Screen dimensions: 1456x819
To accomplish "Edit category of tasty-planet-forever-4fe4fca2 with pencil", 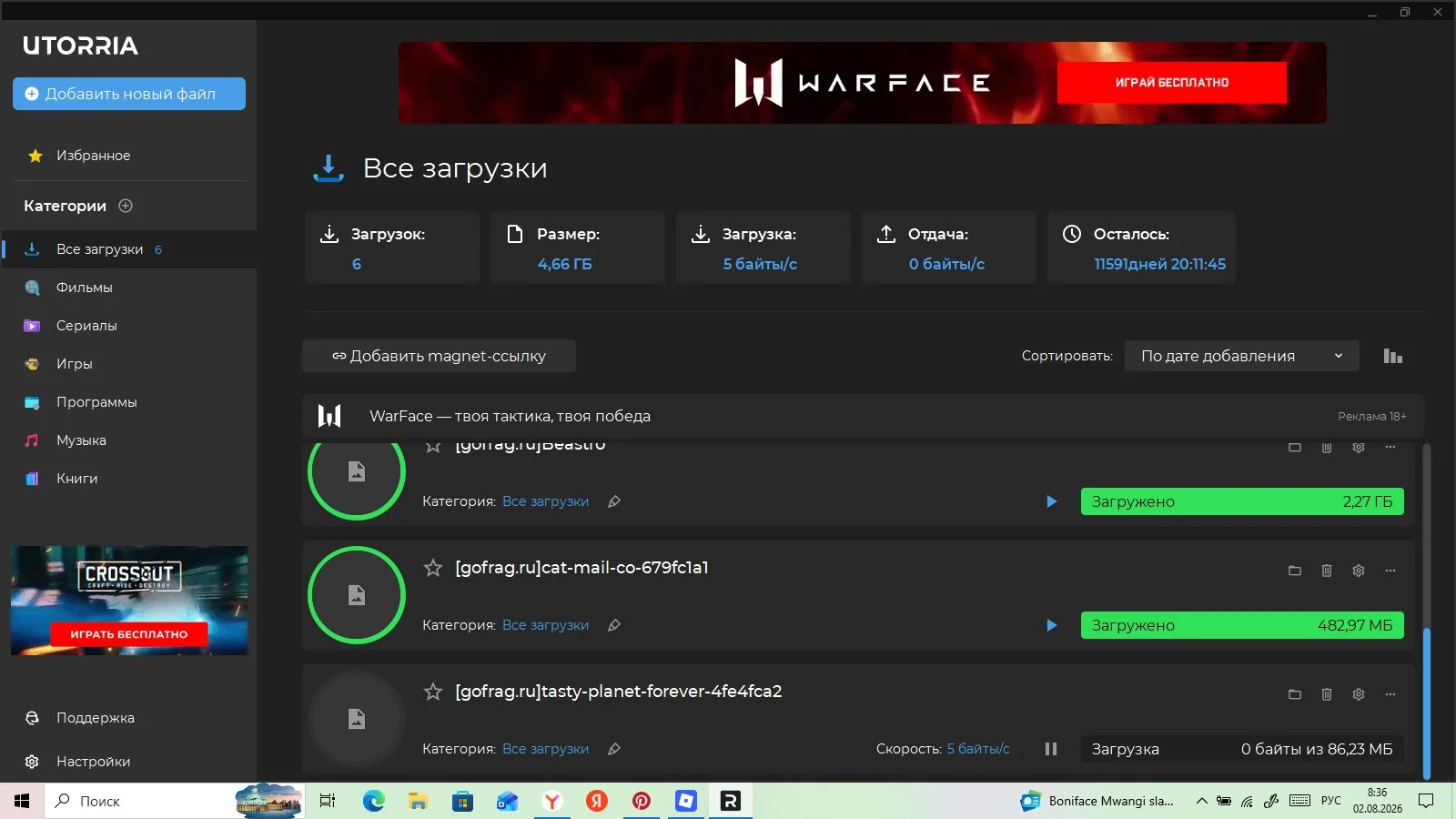I will pos(614,749).
